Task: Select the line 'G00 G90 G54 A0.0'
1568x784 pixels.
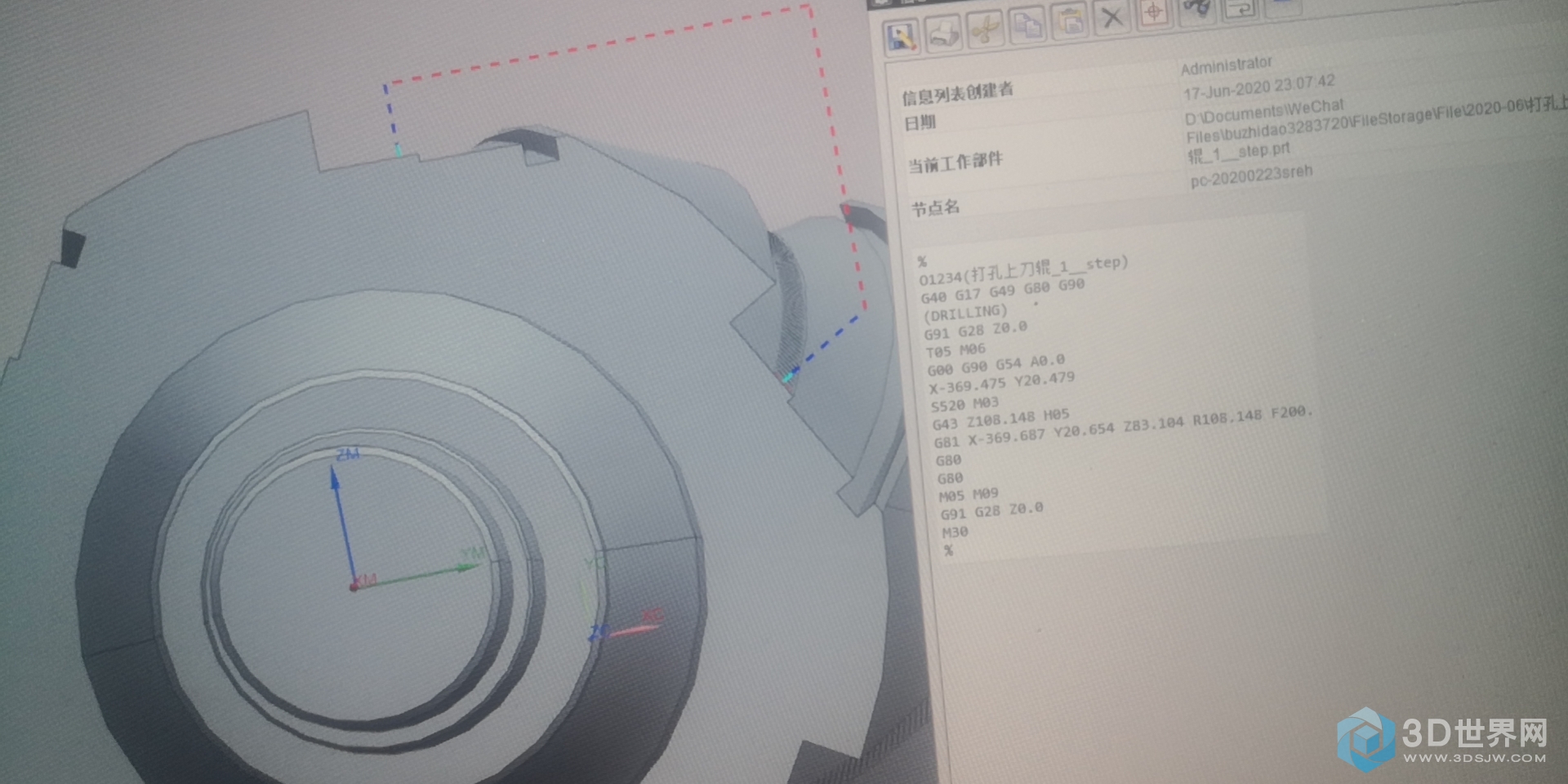Action: (x=996, y=364)
